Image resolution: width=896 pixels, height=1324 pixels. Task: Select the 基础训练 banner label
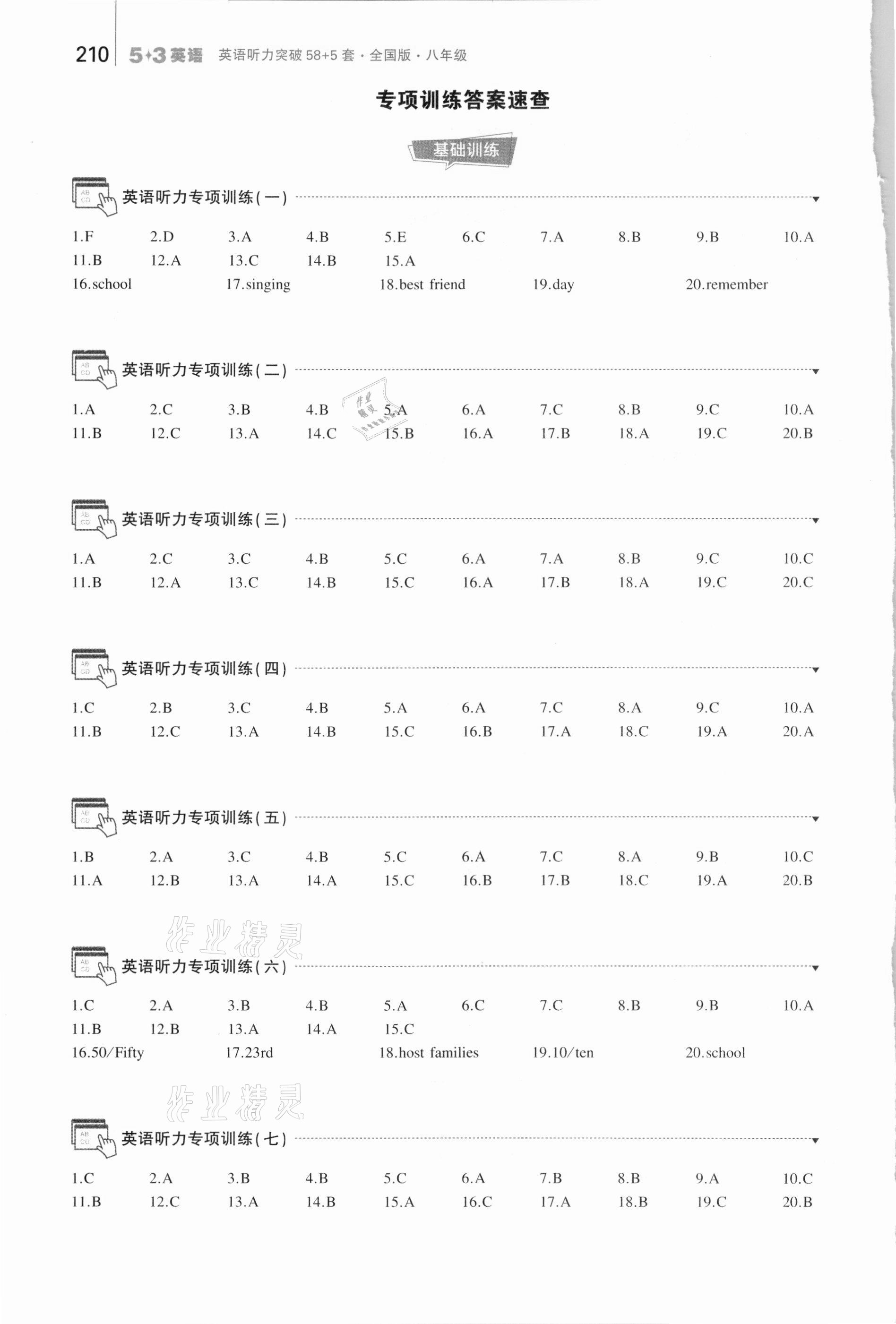465,150
